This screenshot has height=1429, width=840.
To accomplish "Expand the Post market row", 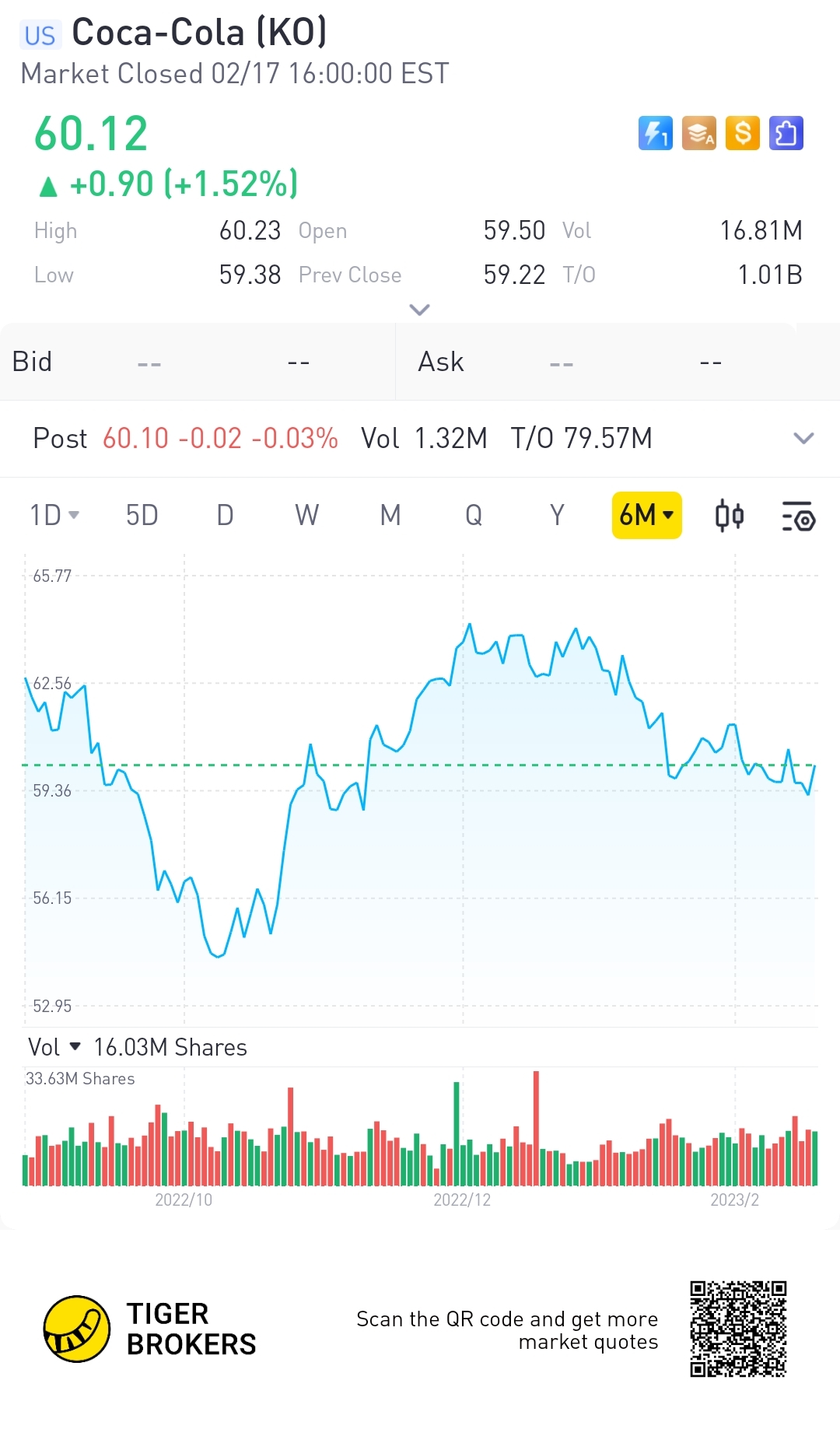I will click(803, 438).
